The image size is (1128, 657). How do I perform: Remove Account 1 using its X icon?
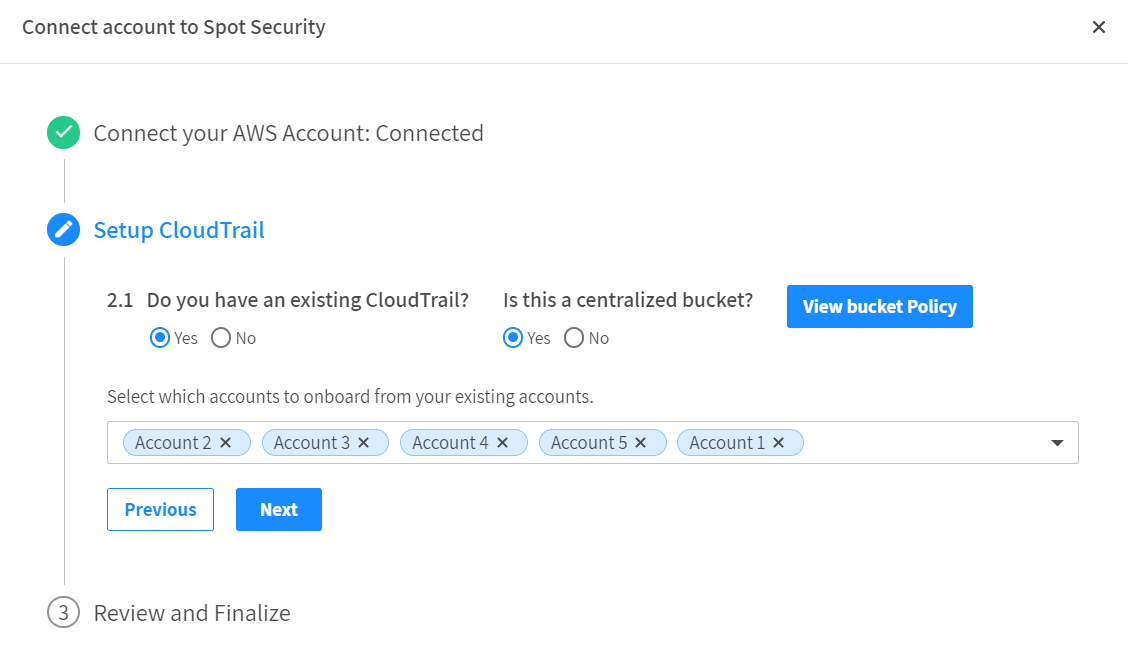point(779,443)
